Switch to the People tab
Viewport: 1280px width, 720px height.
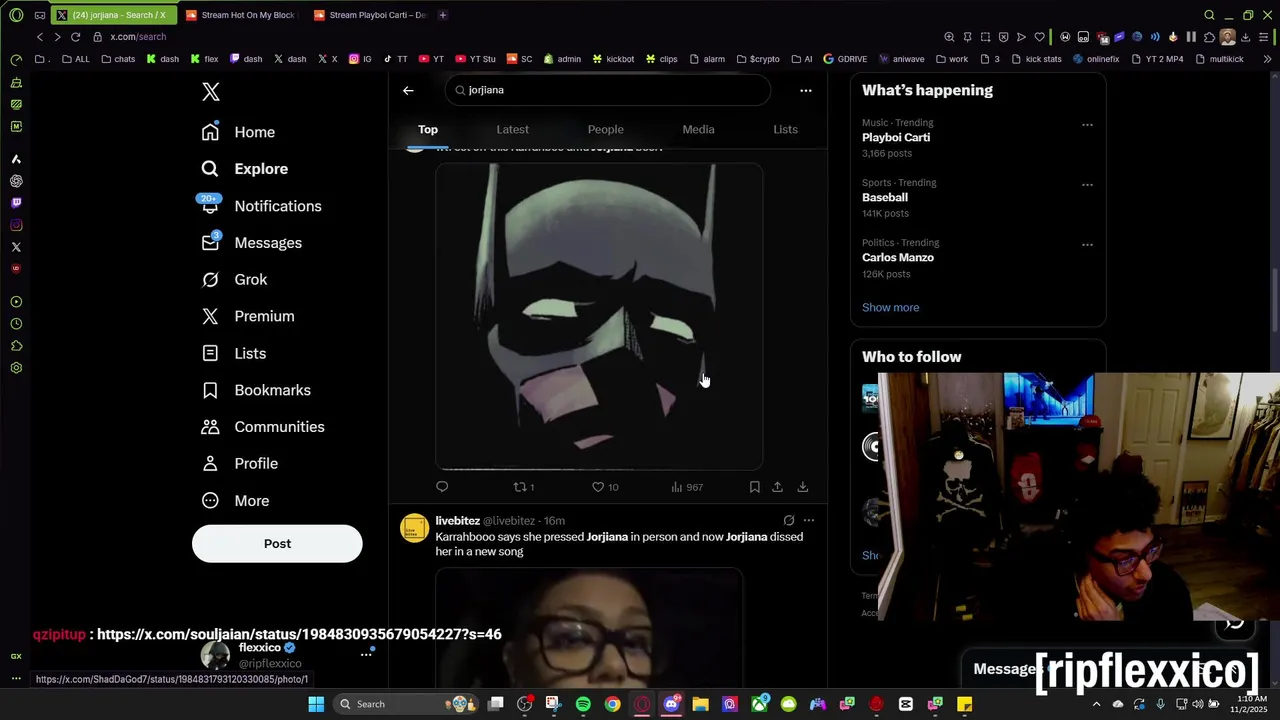coord(605,129)
